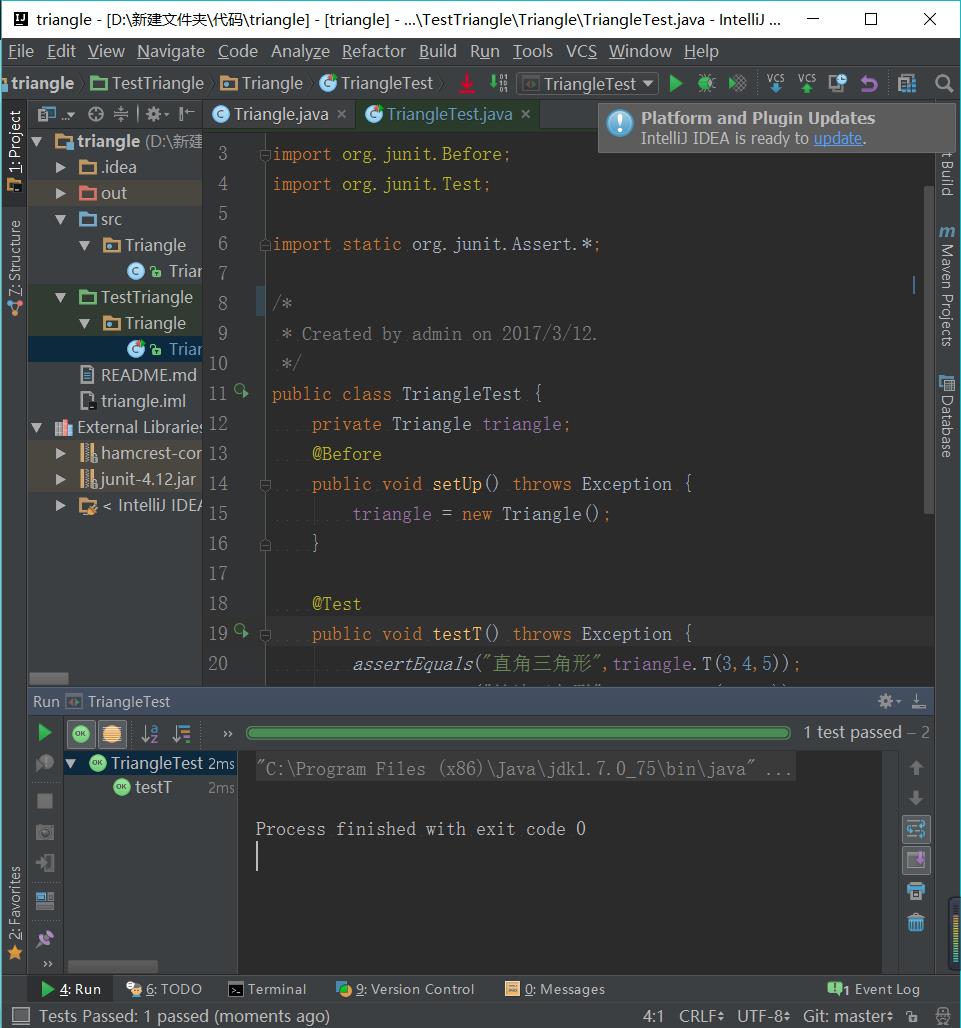Open the Database side panel
961x1028 pixels.
pos(946,416)
